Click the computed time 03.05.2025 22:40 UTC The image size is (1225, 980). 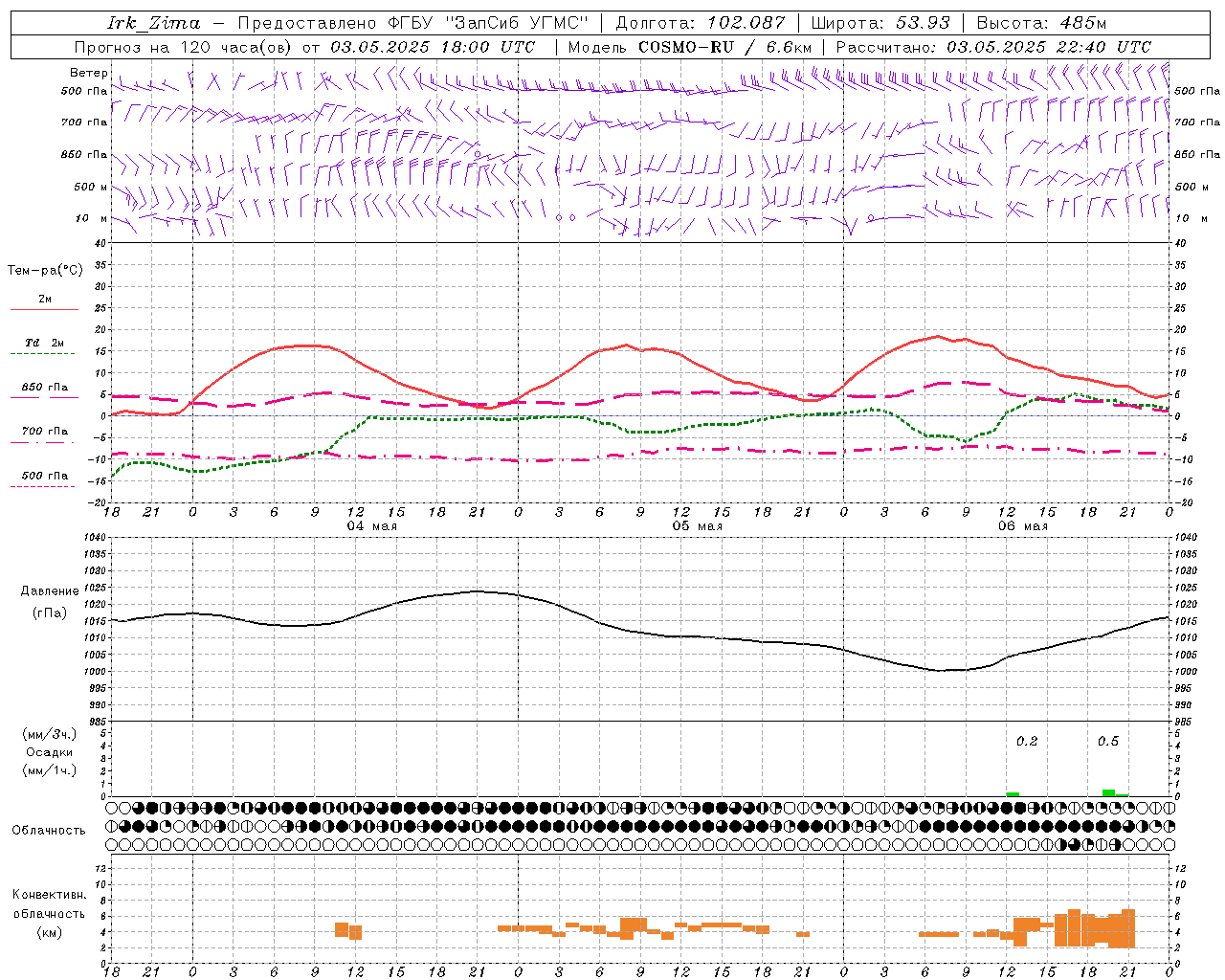coord(1049,47)
